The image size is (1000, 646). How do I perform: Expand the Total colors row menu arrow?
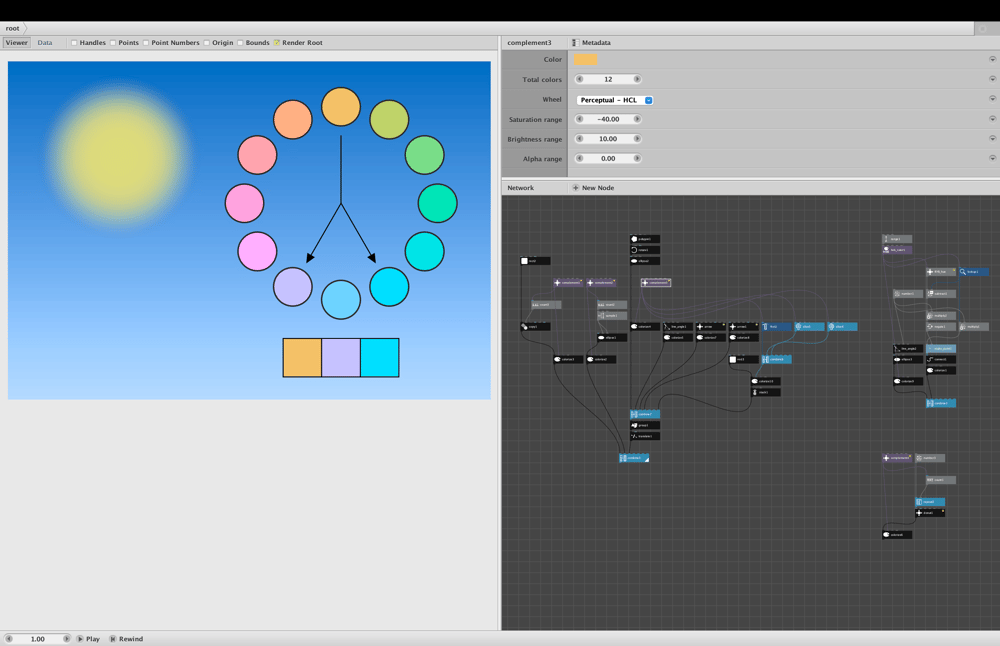(x=992, y=79)
